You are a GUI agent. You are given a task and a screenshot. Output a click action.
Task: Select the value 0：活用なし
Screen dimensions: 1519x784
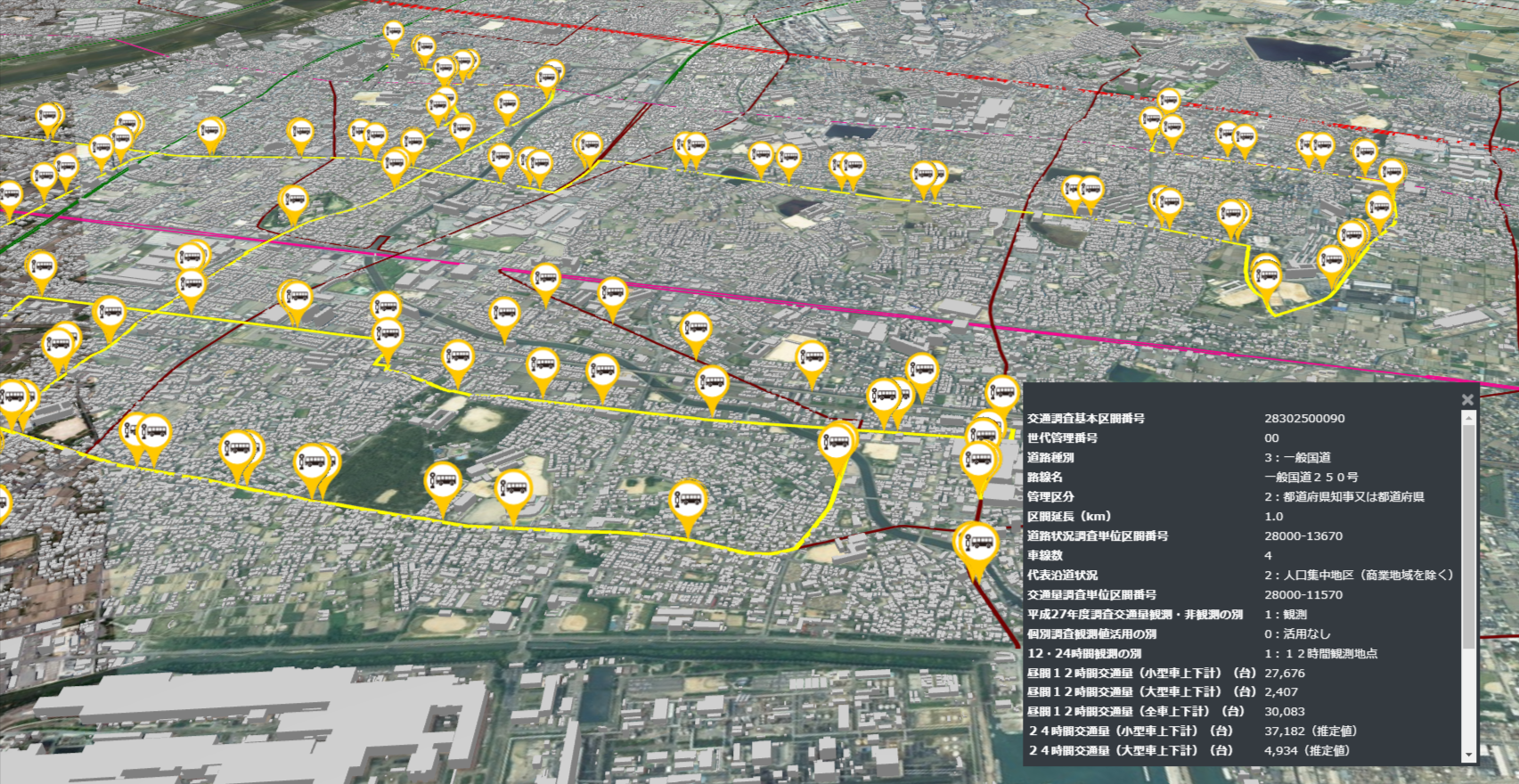[x=1297, y=633]
